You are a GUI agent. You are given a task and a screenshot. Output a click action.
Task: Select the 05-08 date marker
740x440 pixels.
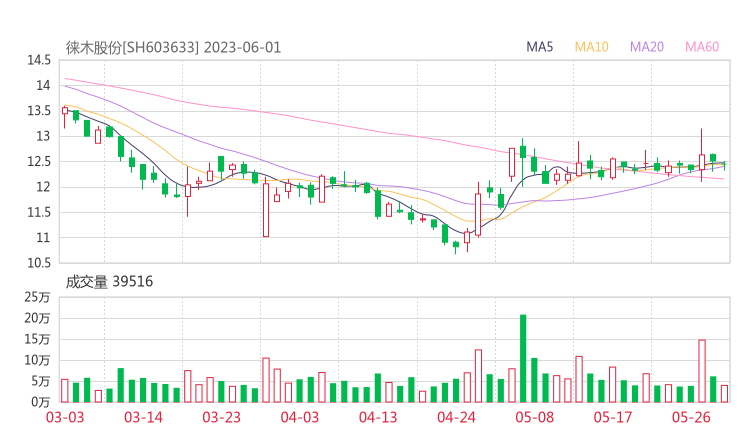click(535, 417)
